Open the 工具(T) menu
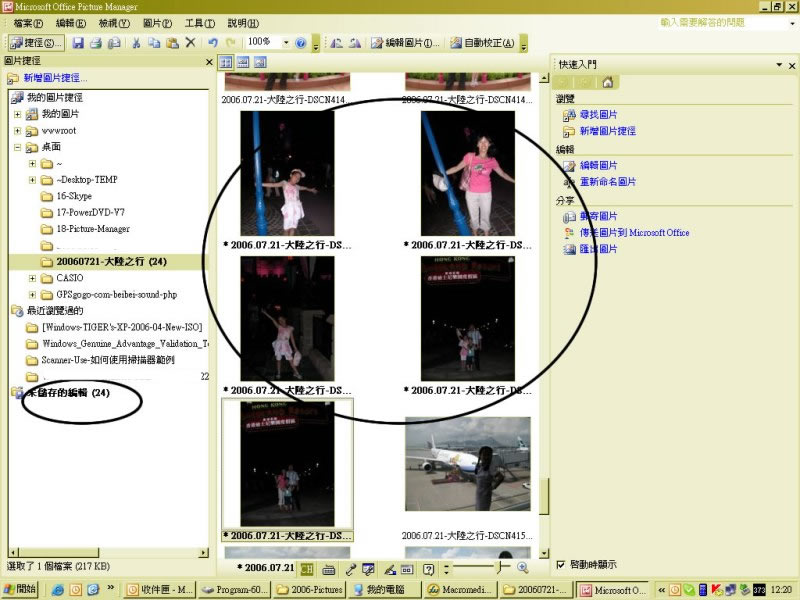This screenshot has height=600, width=800. click(200, 23)
